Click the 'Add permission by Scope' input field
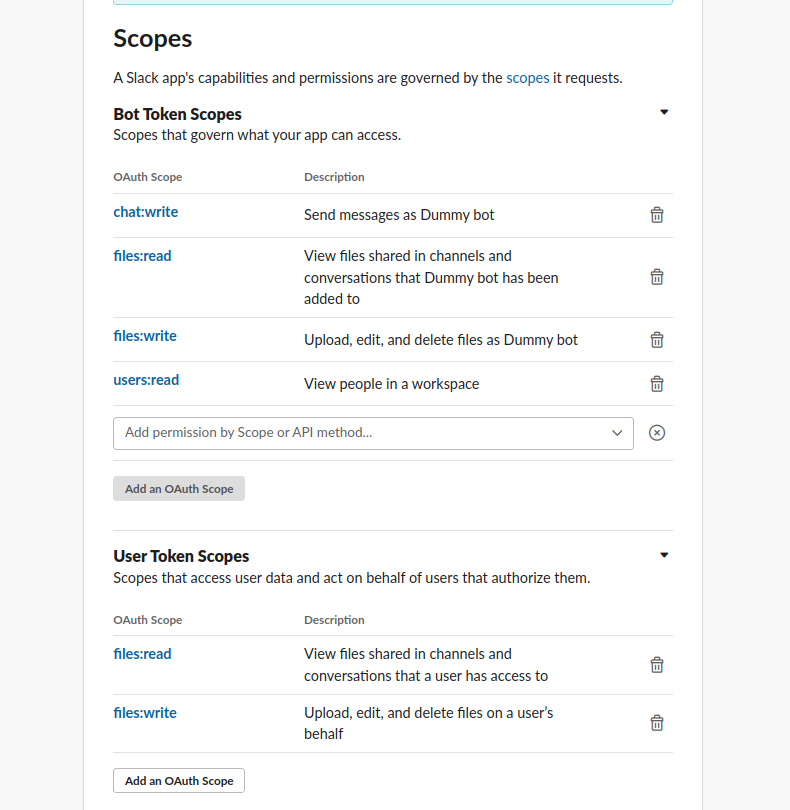This screenshot has height=810, width=790. [x=360, y=433]
